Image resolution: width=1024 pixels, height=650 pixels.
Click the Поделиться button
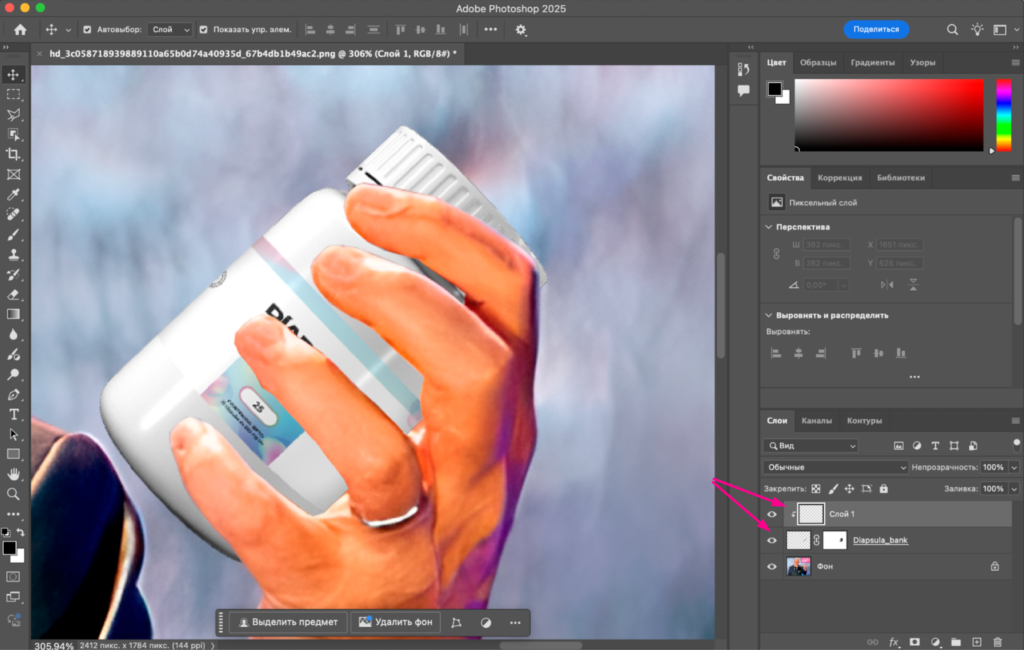point(875,30)
